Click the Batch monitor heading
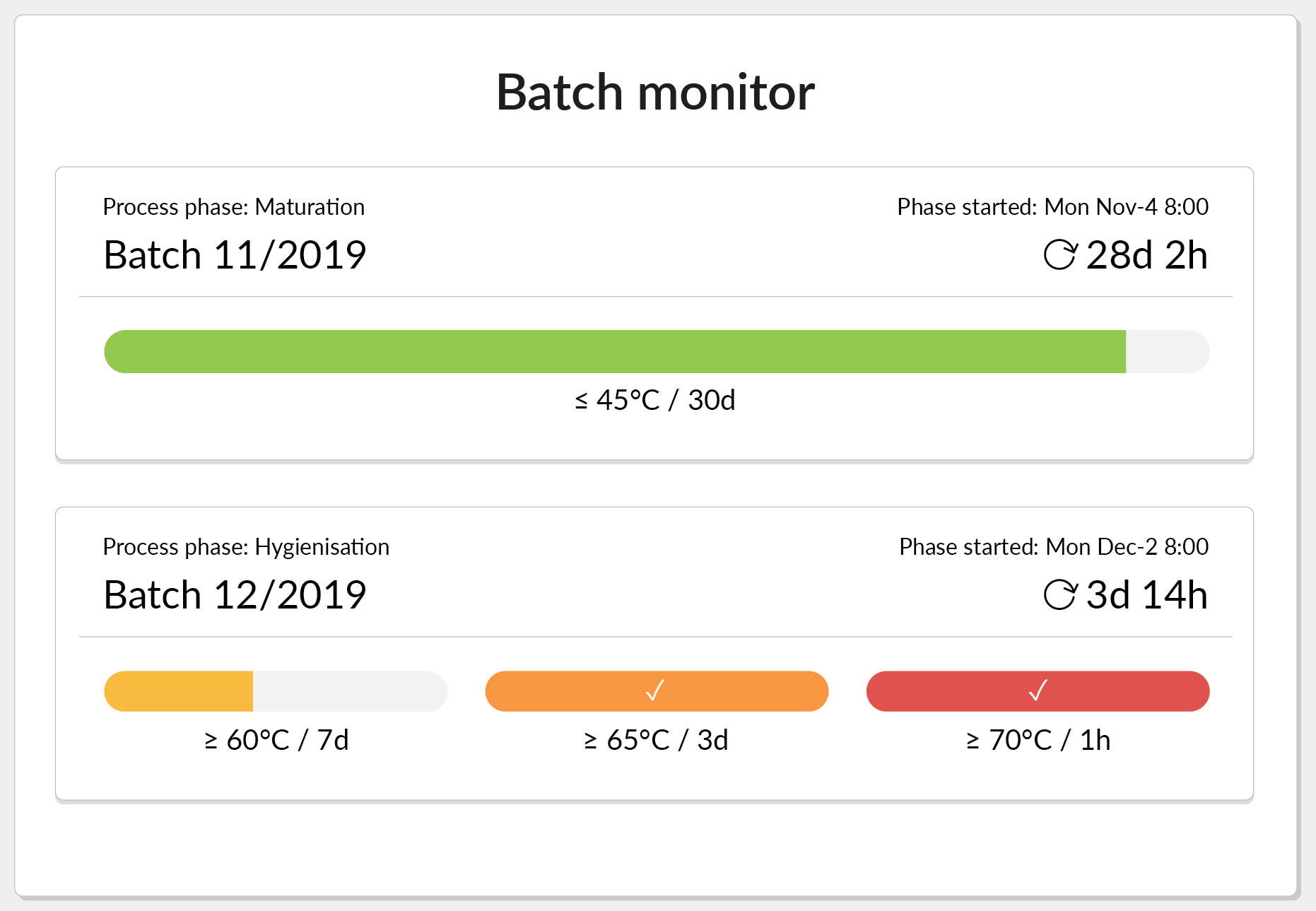Screen dimensions: 1316x911 click(x=656, y=93)
